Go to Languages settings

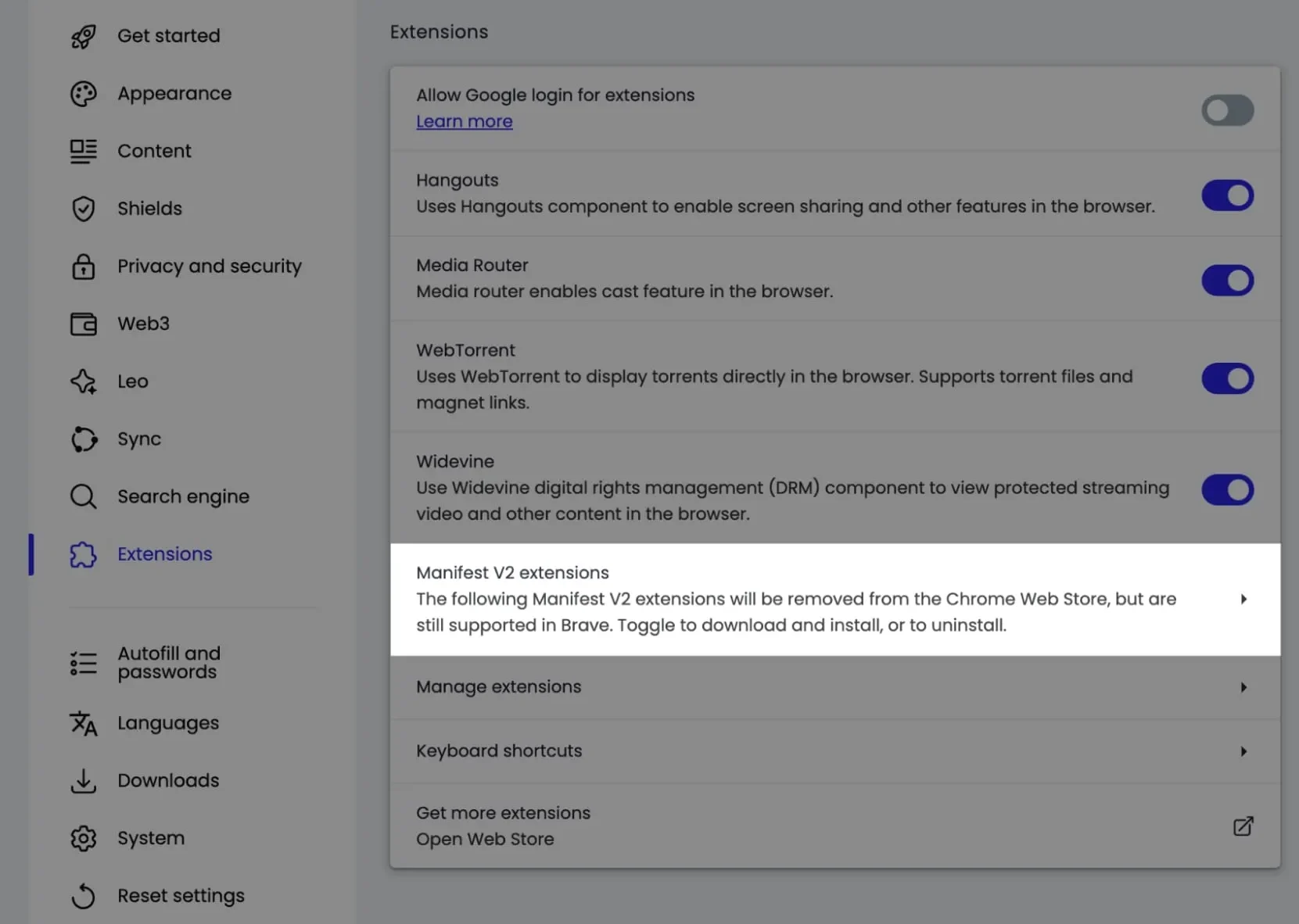[x=168, y=724]
